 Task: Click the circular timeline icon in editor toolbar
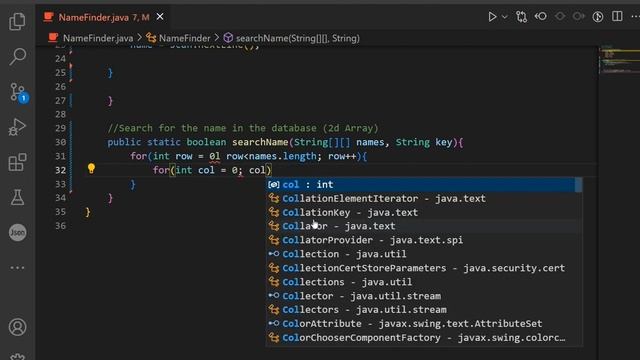coord(598,17)
